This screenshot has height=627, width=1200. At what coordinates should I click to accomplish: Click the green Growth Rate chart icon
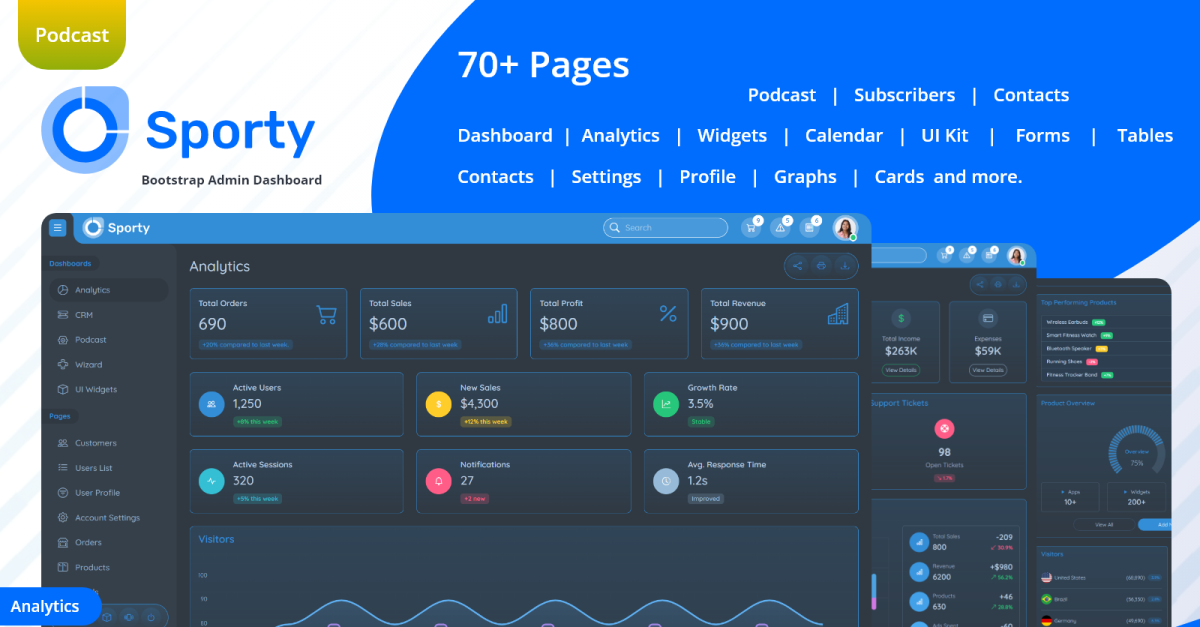[665, 404]
